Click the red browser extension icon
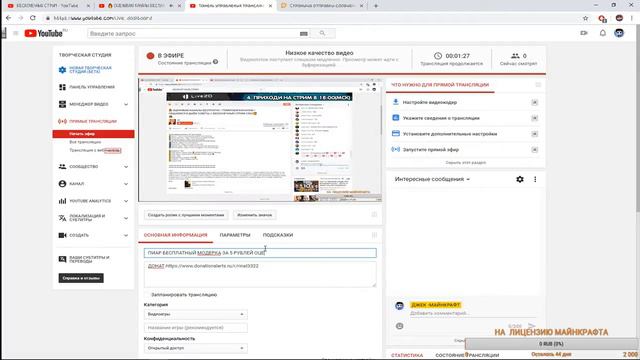 pyautogui.click(x=602, y=18)
